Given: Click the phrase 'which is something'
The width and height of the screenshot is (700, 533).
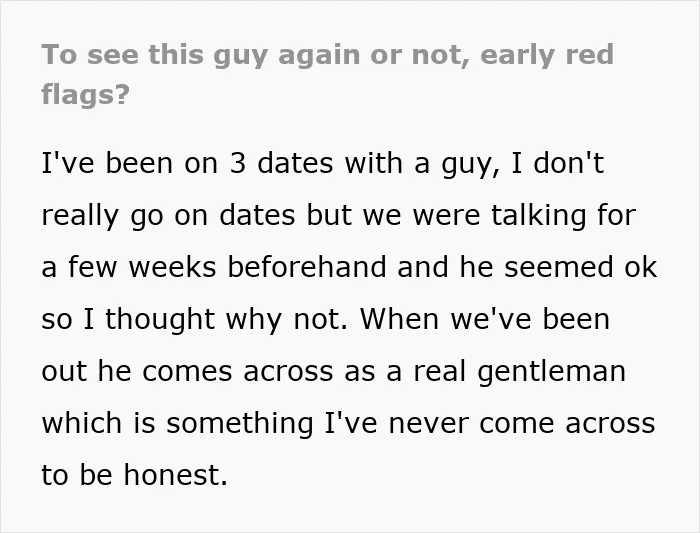Looking at the screenshot, I should click(x=178, y=424).
